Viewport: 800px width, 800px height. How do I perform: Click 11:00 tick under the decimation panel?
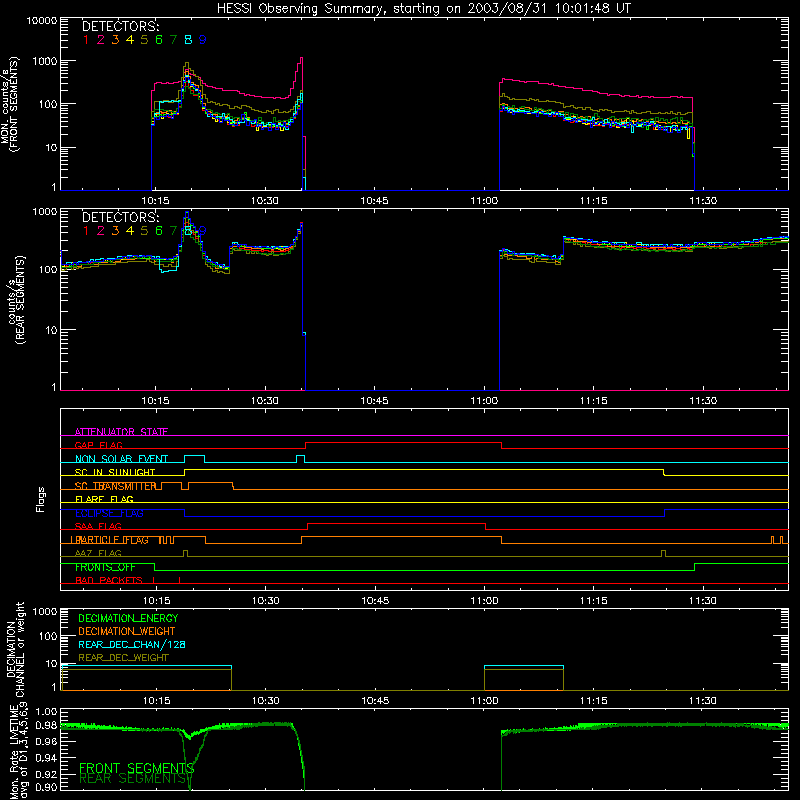coord(484,701)
